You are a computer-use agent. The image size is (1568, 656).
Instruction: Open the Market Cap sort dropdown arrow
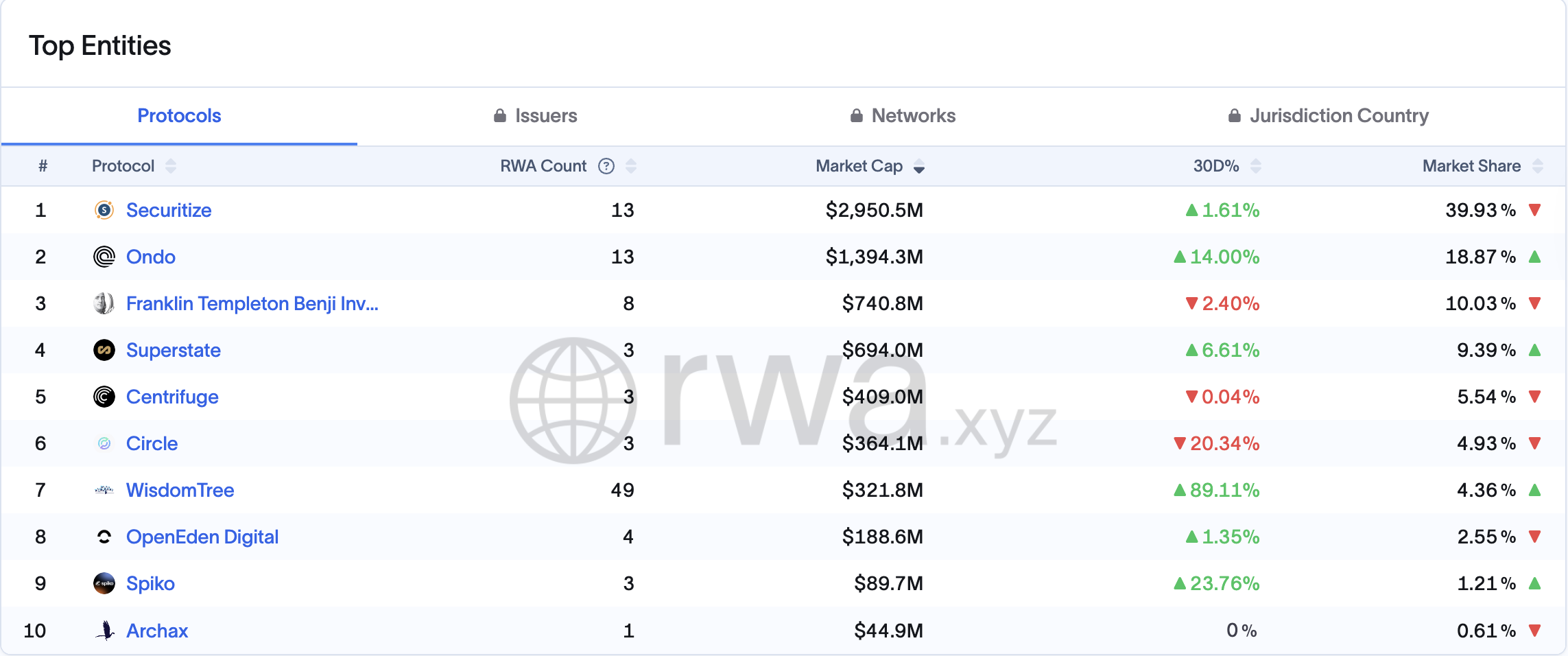coord(919,167)
